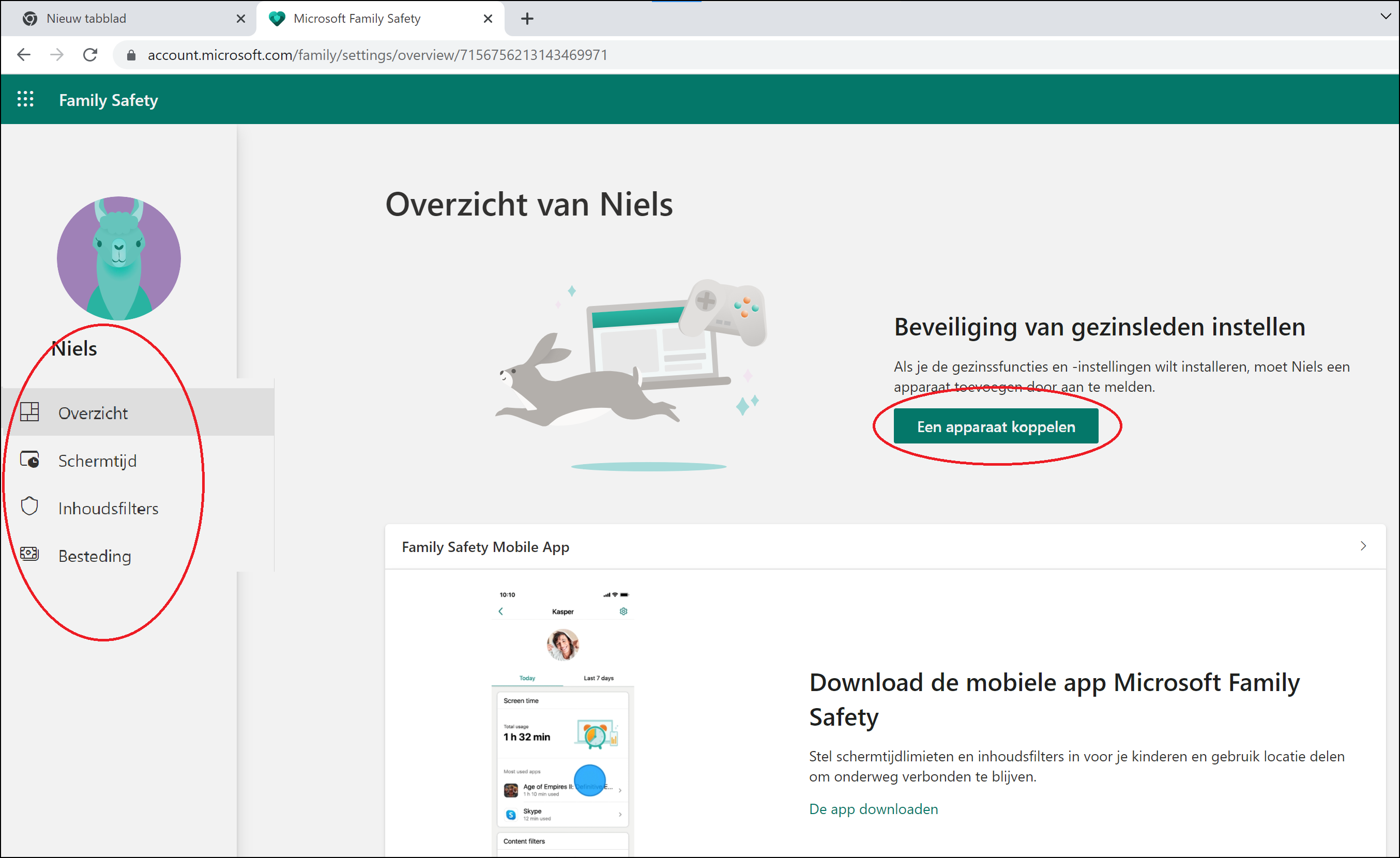Open a new browser tab with plus
The height and width of the screenshot is (858, 1400).
click(x=527, y=19)
